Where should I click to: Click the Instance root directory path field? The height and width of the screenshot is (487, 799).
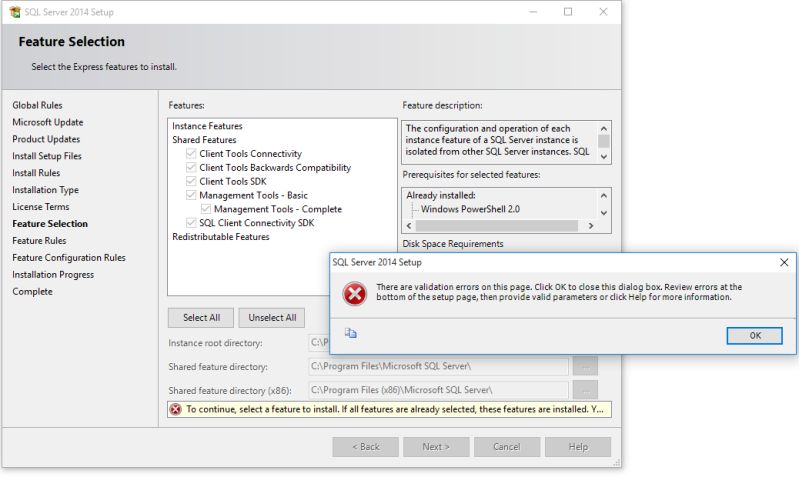[x=319, y=342]
